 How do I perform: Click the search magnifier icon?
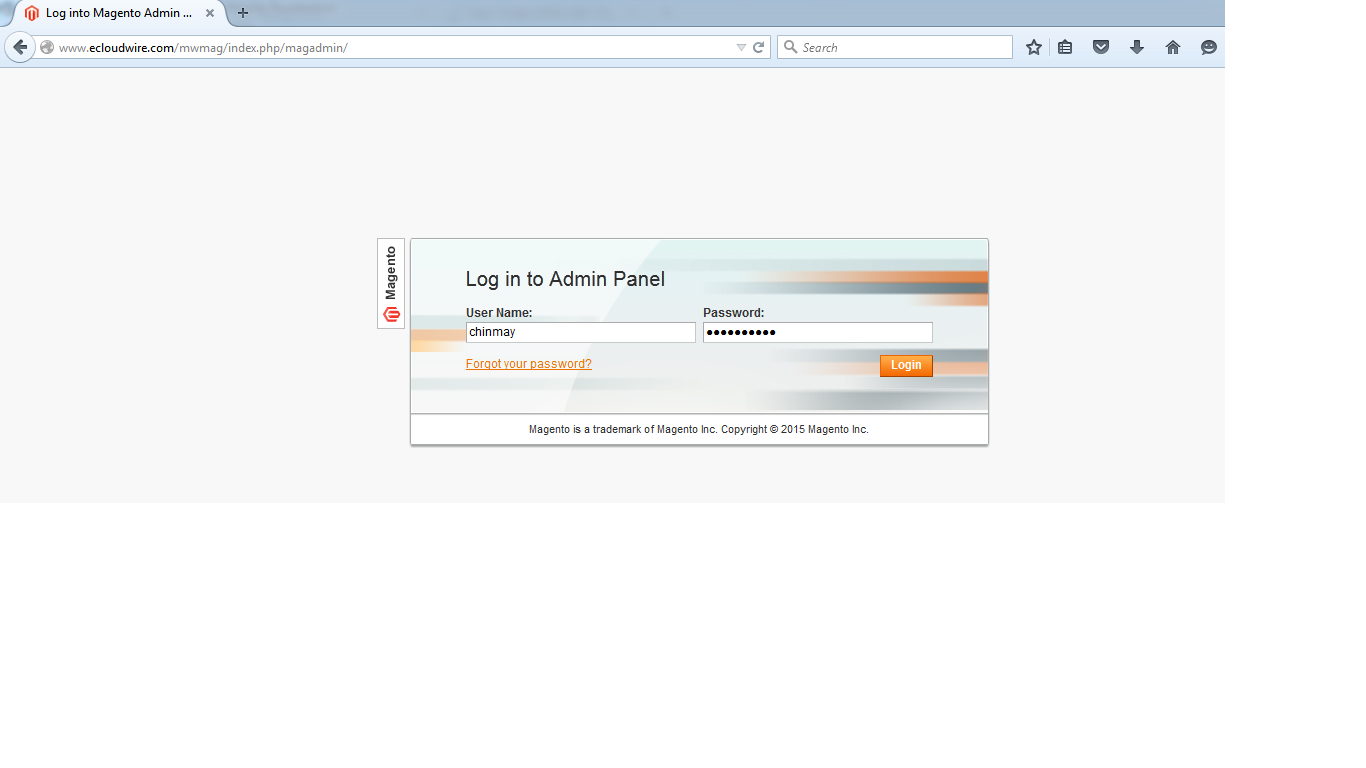click(790, 47)
